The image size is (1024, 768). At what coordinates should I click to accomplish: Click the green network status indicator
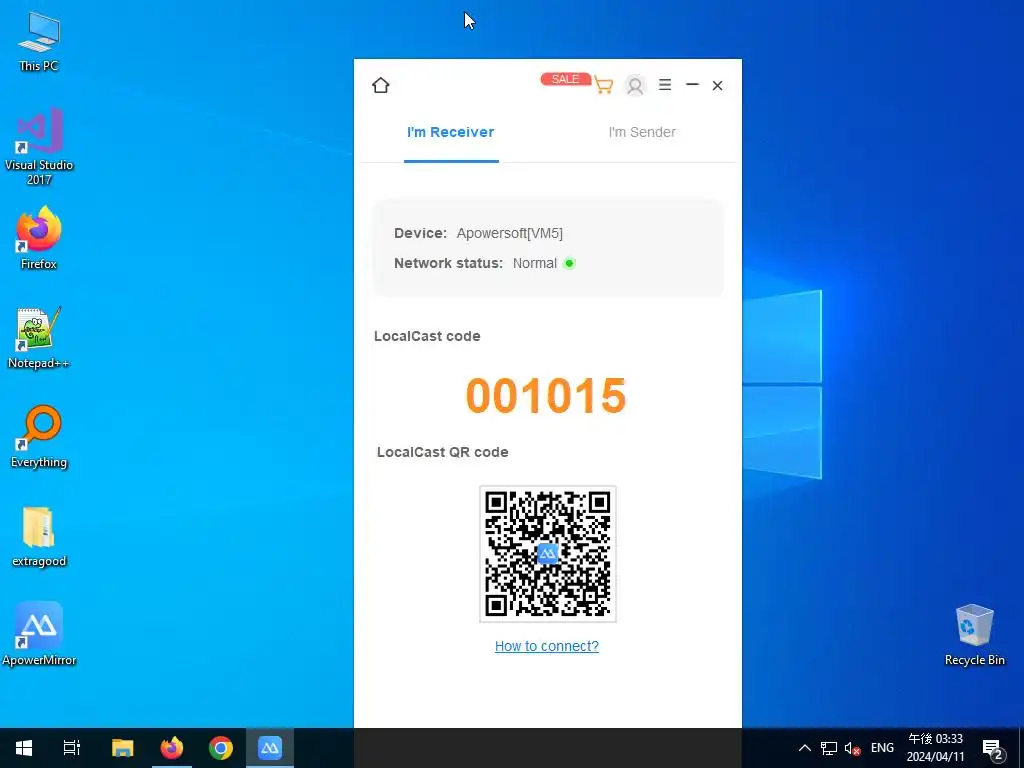[569, 263]
